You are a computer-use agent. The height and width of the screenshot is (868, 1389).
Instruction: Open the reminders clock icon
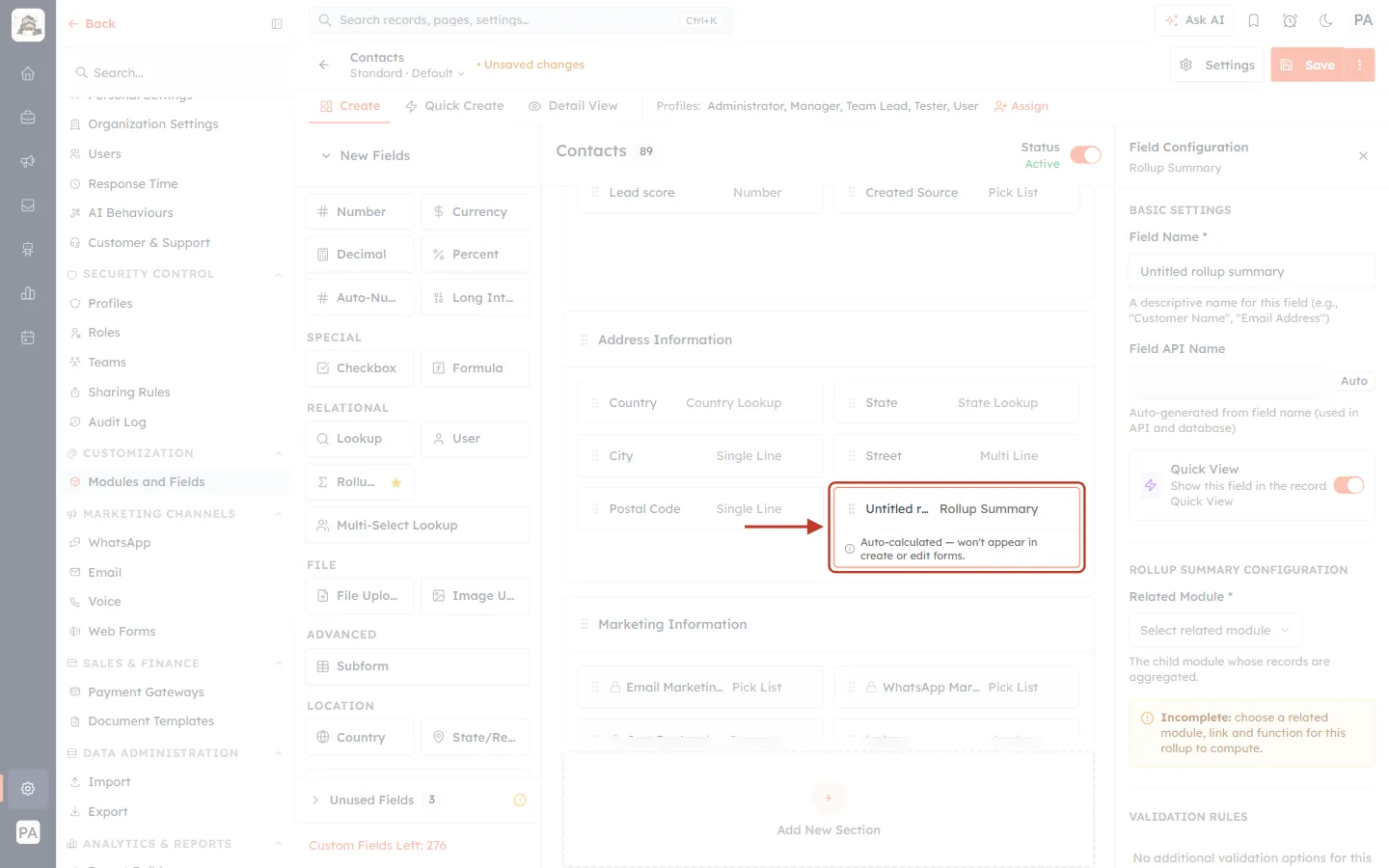[1290, 20]
